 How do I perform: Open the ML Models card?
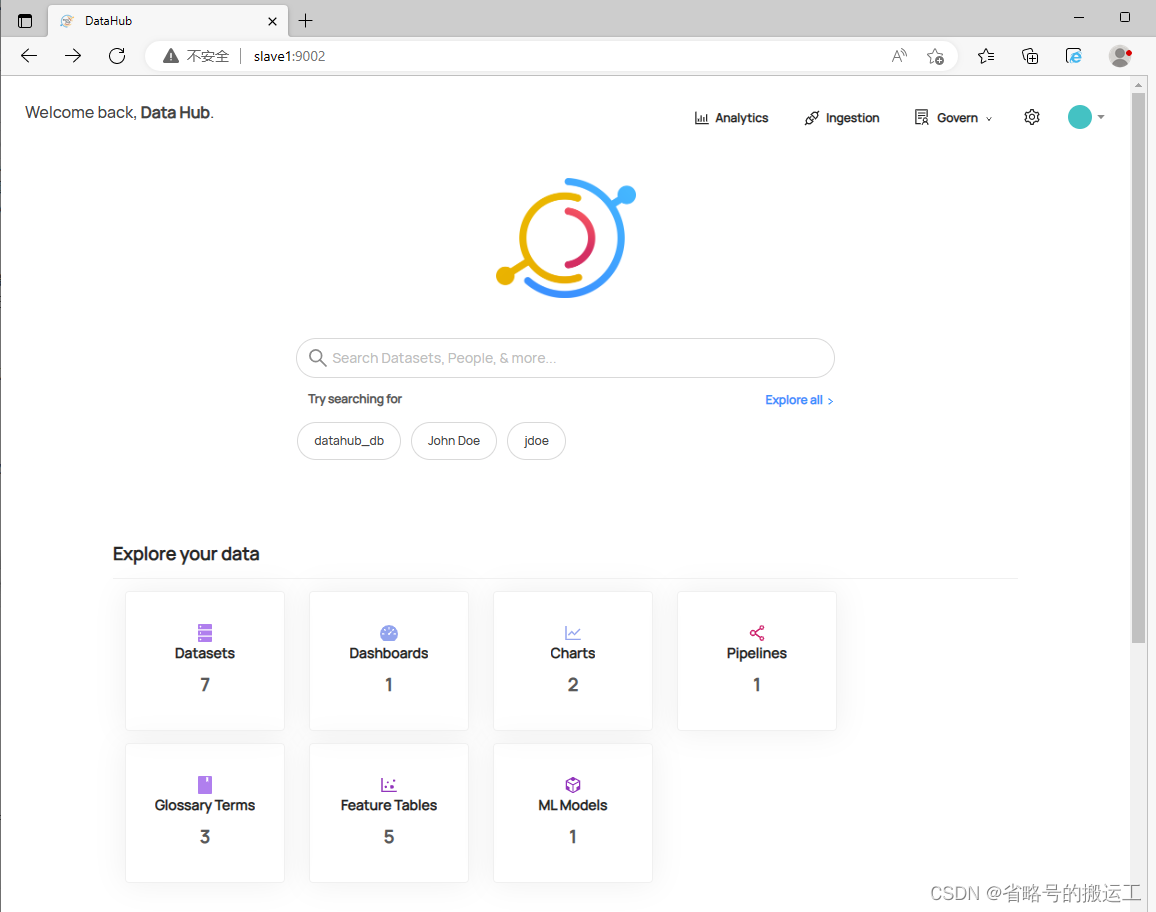click(573, 812)
